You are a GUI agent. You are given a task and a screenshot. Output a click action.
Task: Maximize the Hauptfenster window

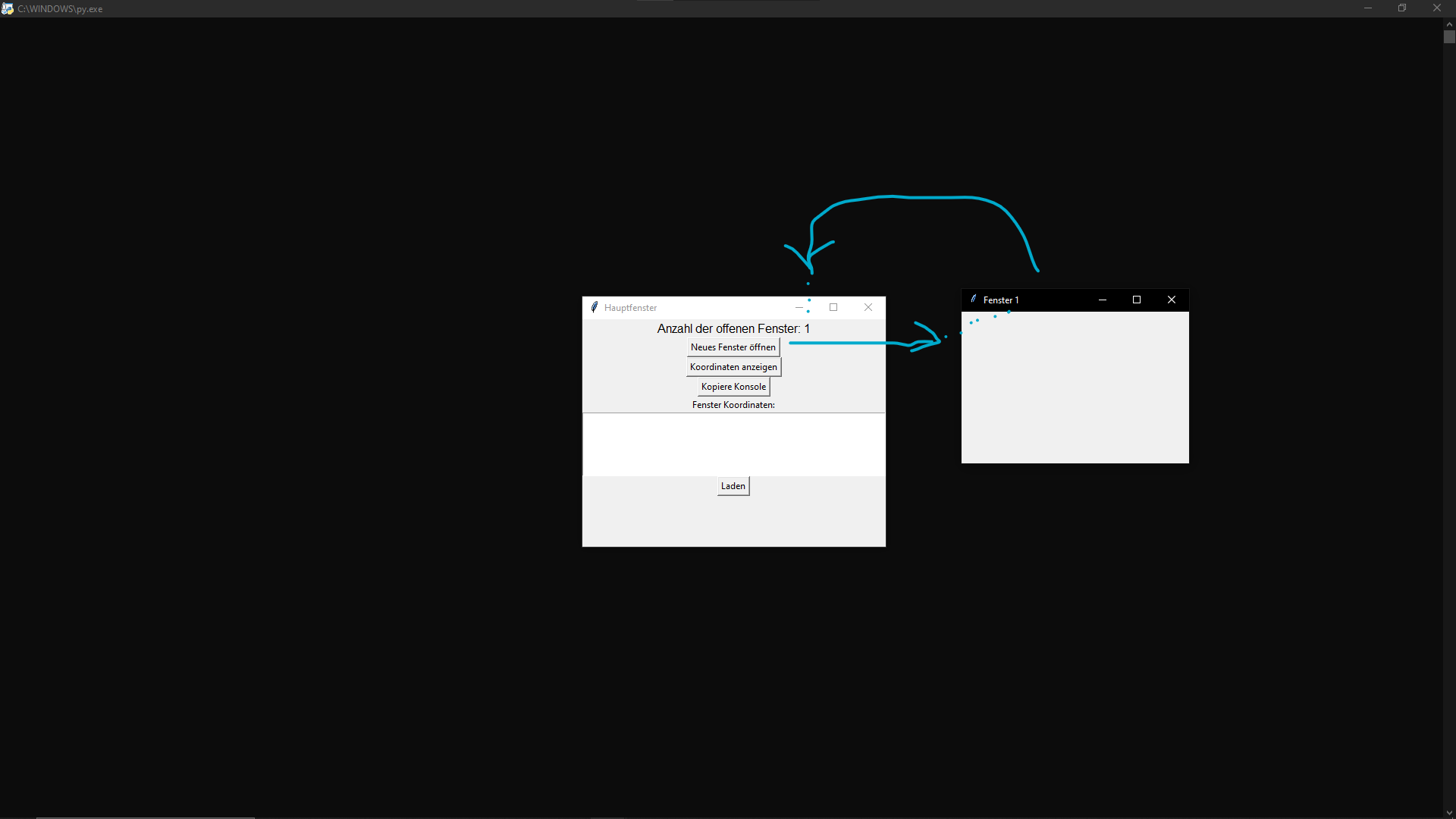(x=833, y=307)
